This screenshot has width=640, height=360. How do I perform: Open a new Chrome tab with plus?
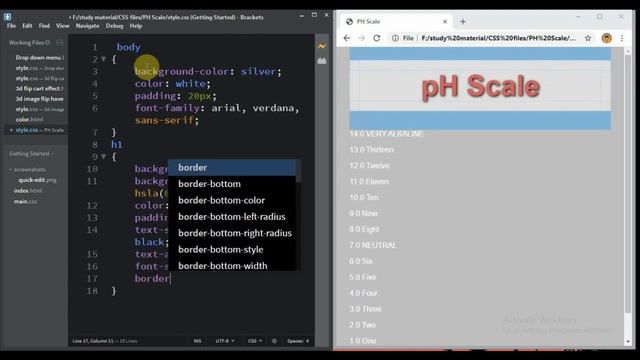463,22
